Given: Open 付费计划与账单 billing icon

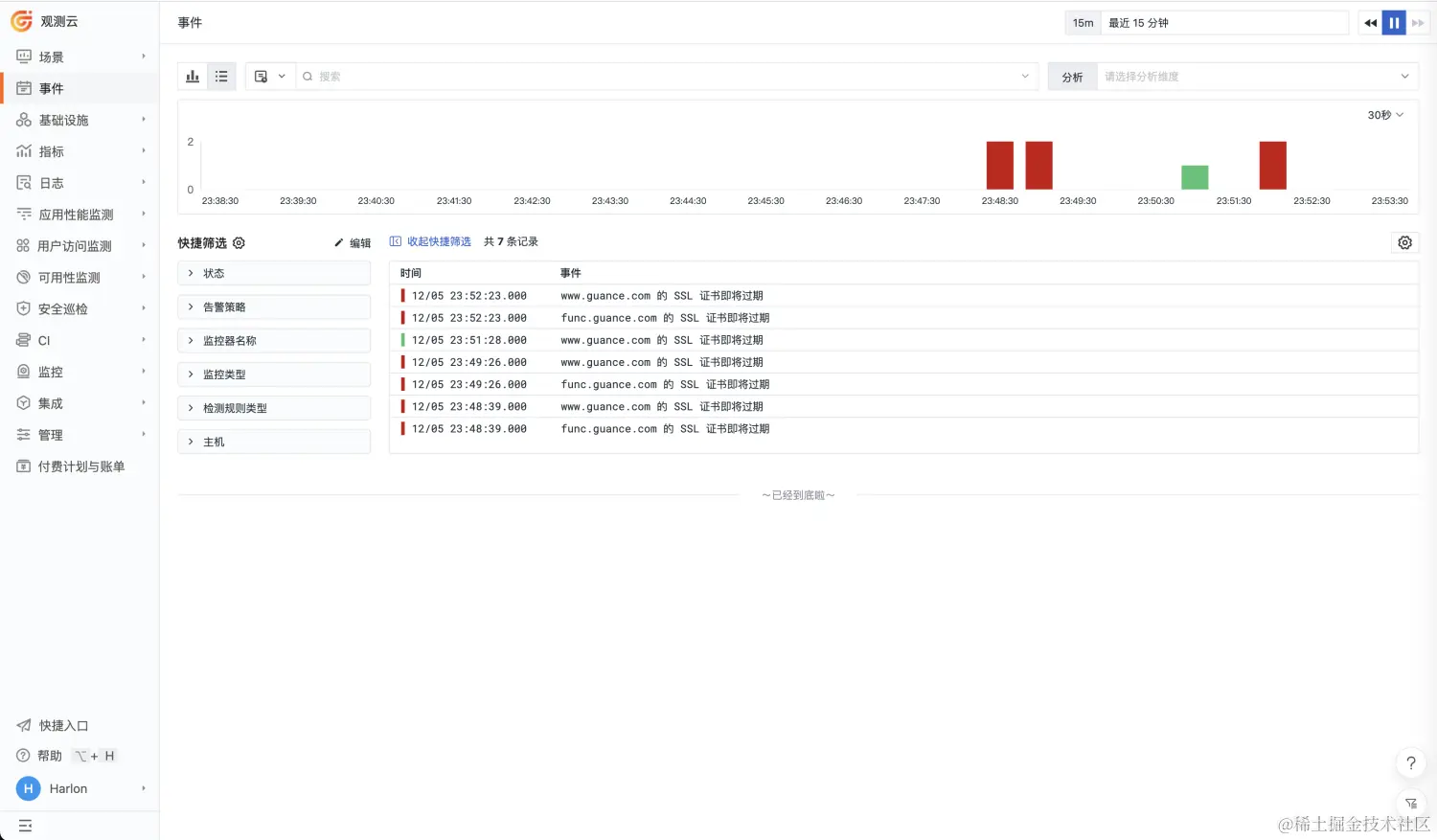Looking at the screenshot, I should (x=24, y=466).
